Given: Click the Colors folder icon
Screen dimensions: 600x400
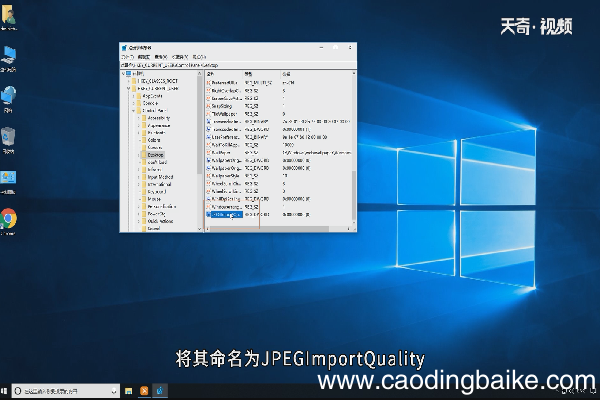Looking at the screenshot, I should click(x=144, y=140).
